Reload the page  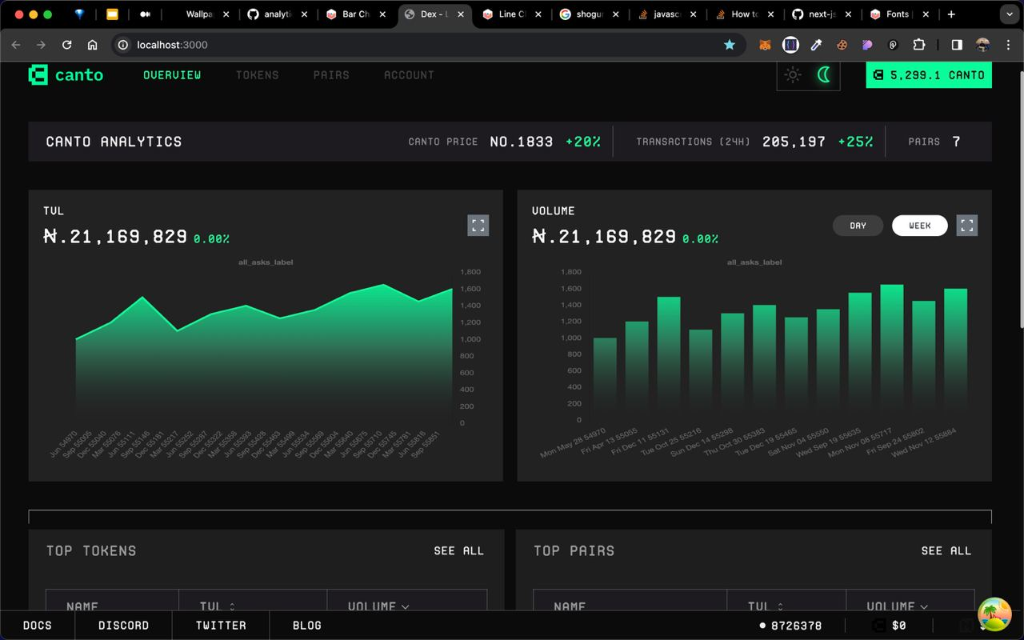tap(67, 44)
